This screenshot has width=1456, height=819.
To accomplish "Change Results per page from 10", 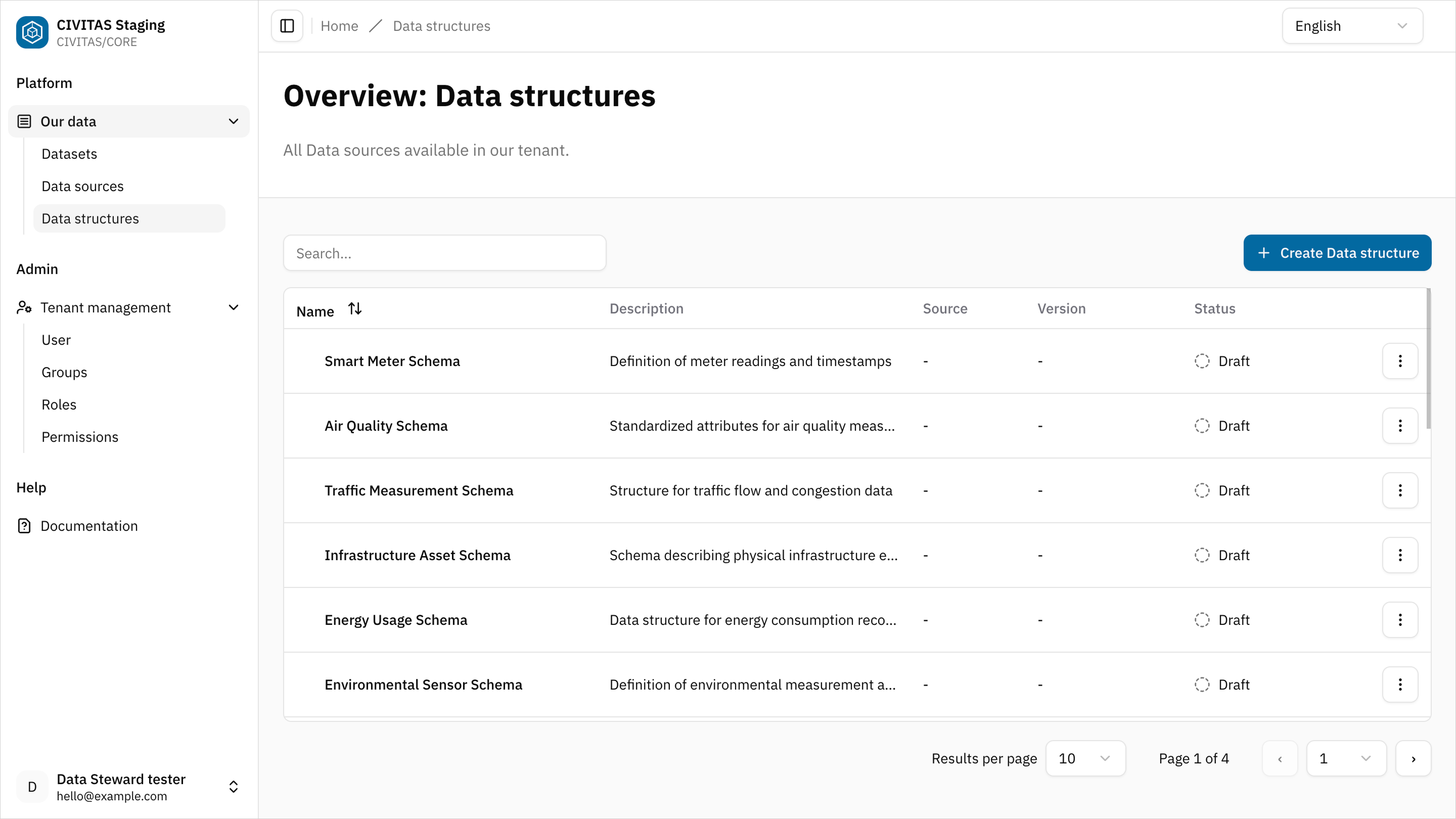I will (x=1085, y=758).
